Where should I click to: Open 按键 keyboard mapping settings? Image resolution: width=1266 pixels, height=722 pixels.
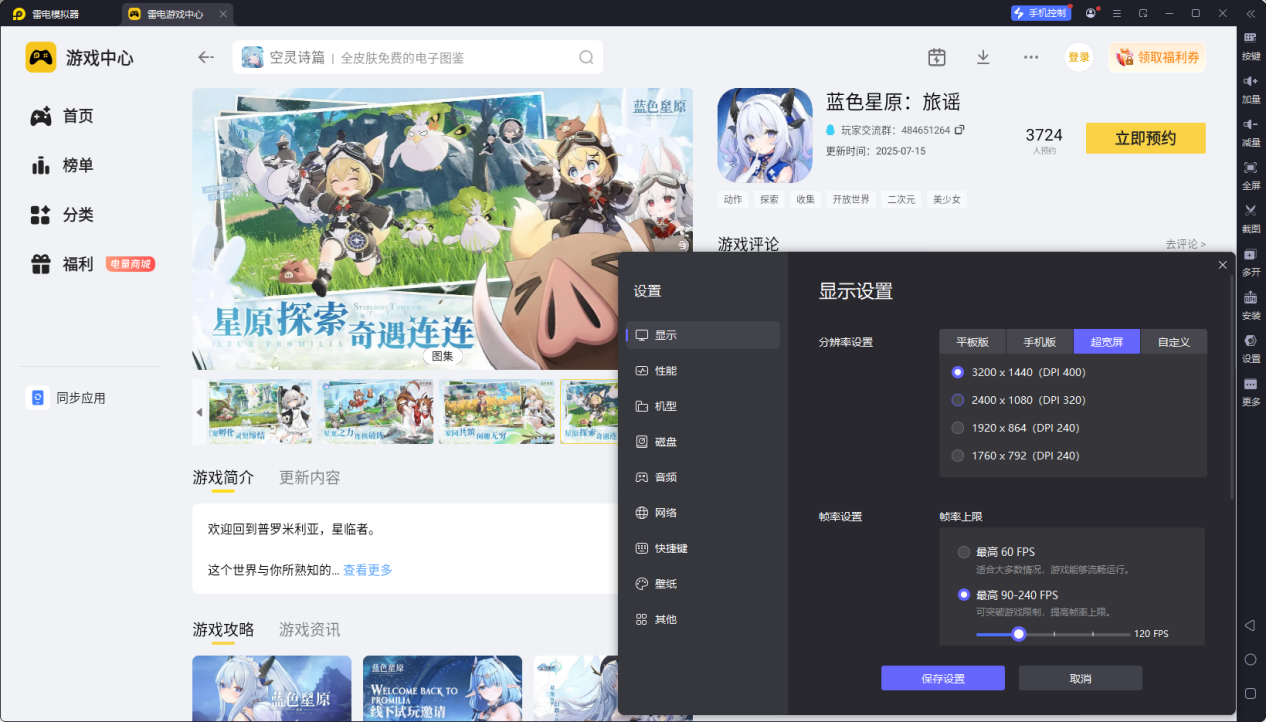[x=1250, y=40]
